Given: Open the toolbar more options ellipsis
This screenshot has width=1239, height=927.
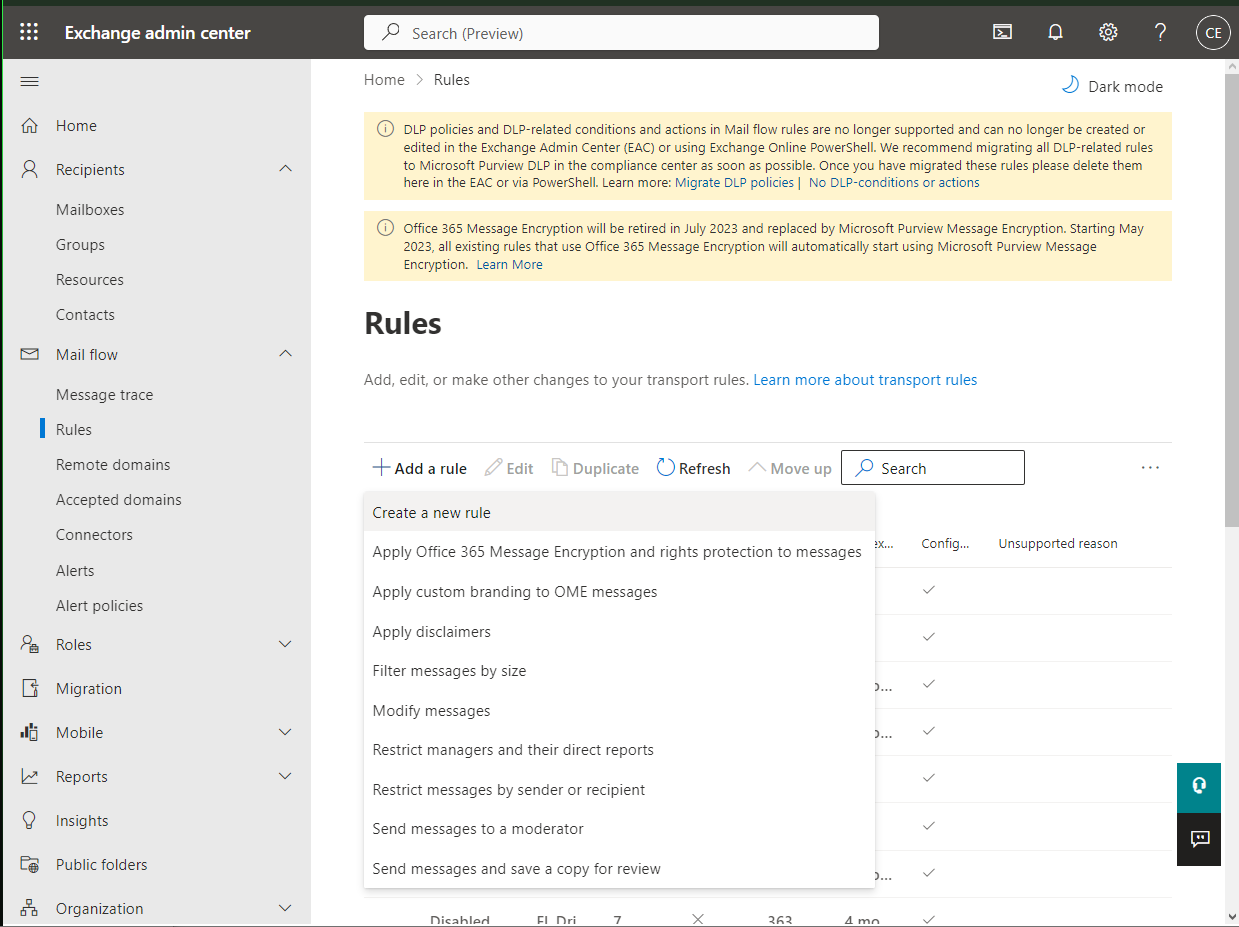Looking at the screenshot, I should point(1150,467).
